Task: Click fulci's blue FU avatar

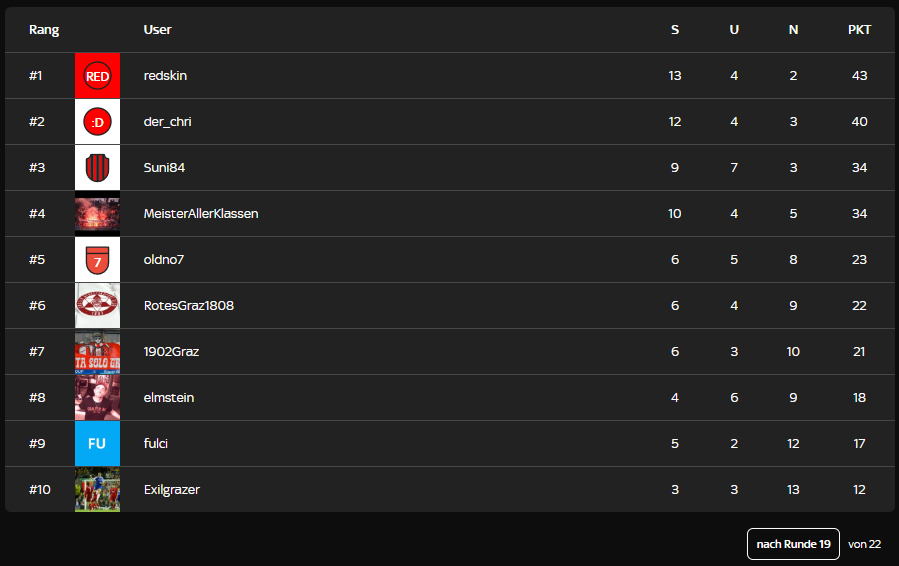Action: (97, 444)
